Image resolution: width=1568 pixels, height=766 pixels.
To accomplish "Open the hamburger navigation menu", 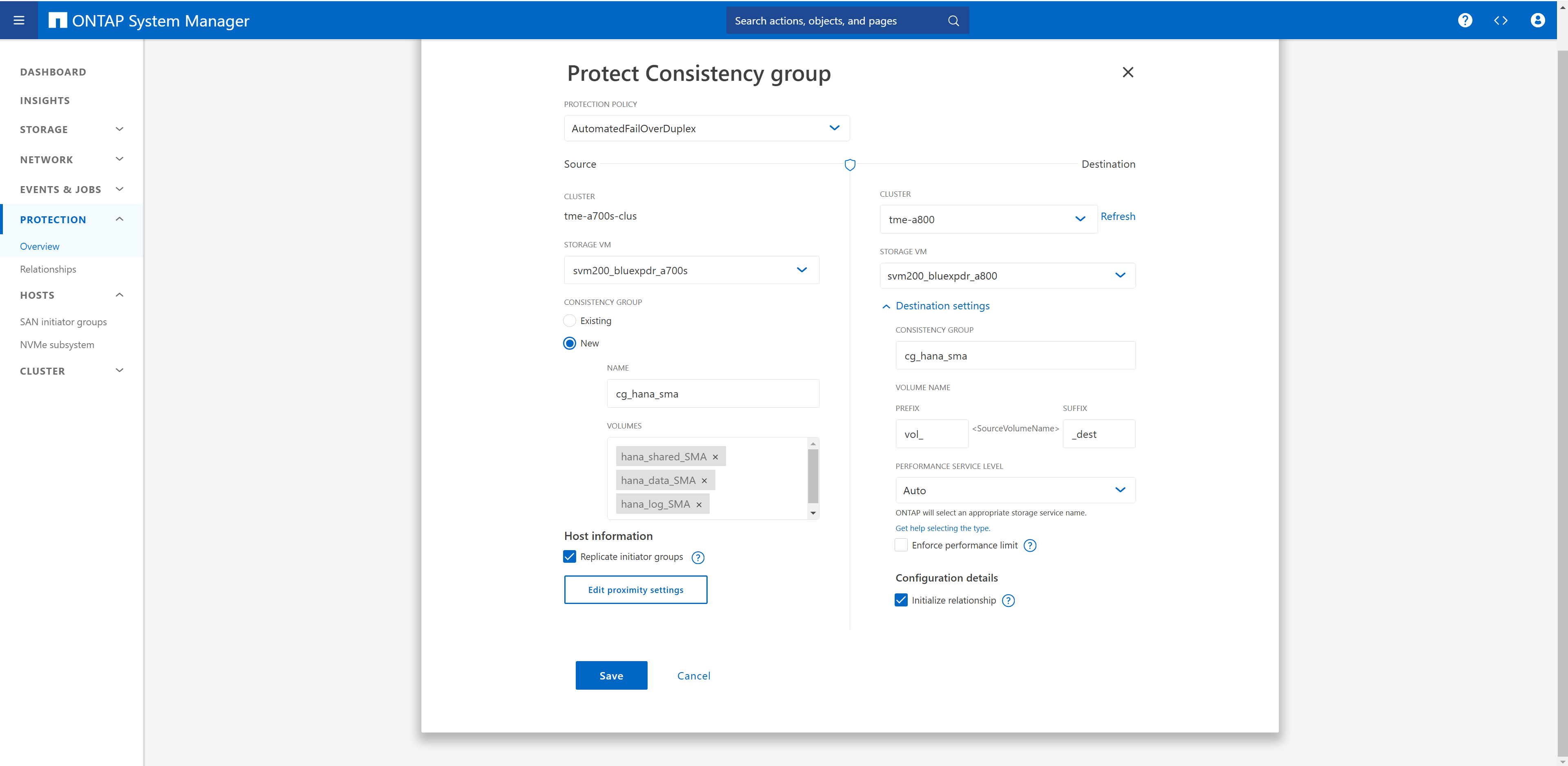I will coord(19,21).
